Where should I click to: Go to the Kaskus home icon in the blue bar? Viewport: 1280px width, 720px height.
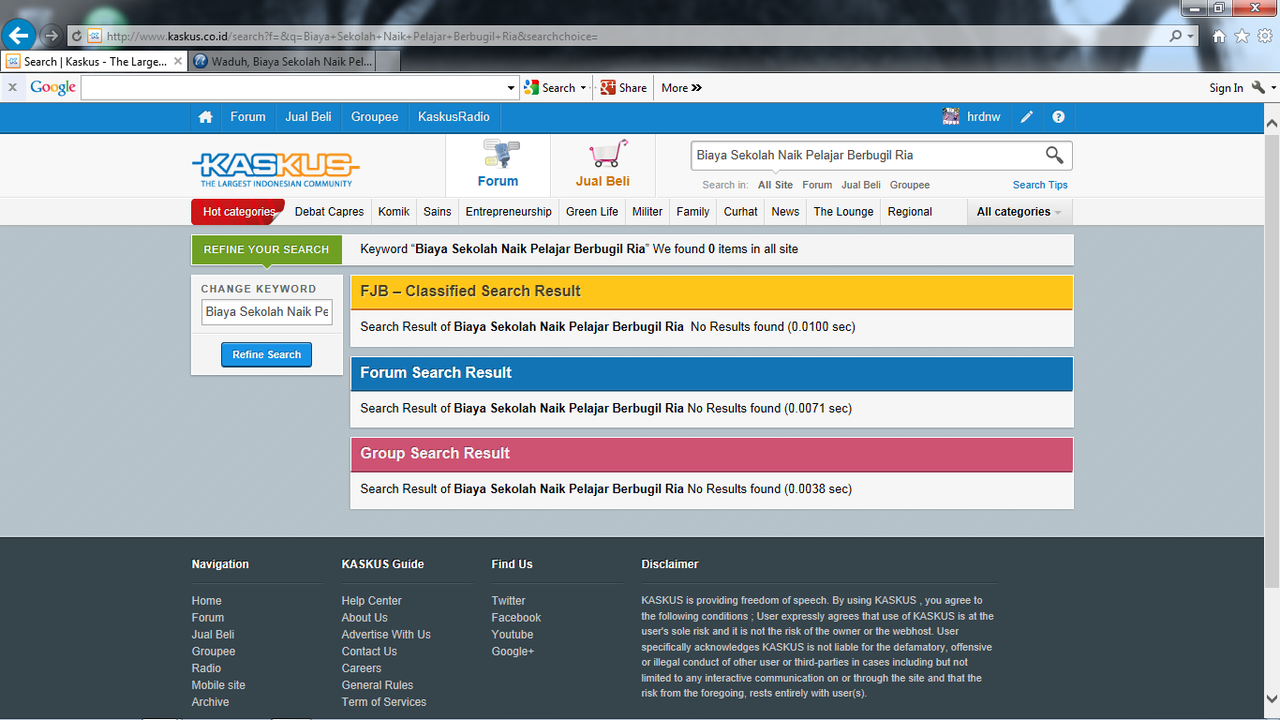click(205, 117)
